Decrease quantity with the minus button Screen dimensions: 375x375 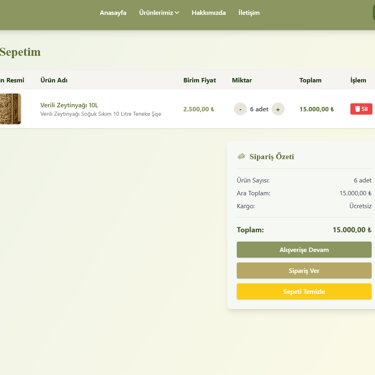coord(240,109)
